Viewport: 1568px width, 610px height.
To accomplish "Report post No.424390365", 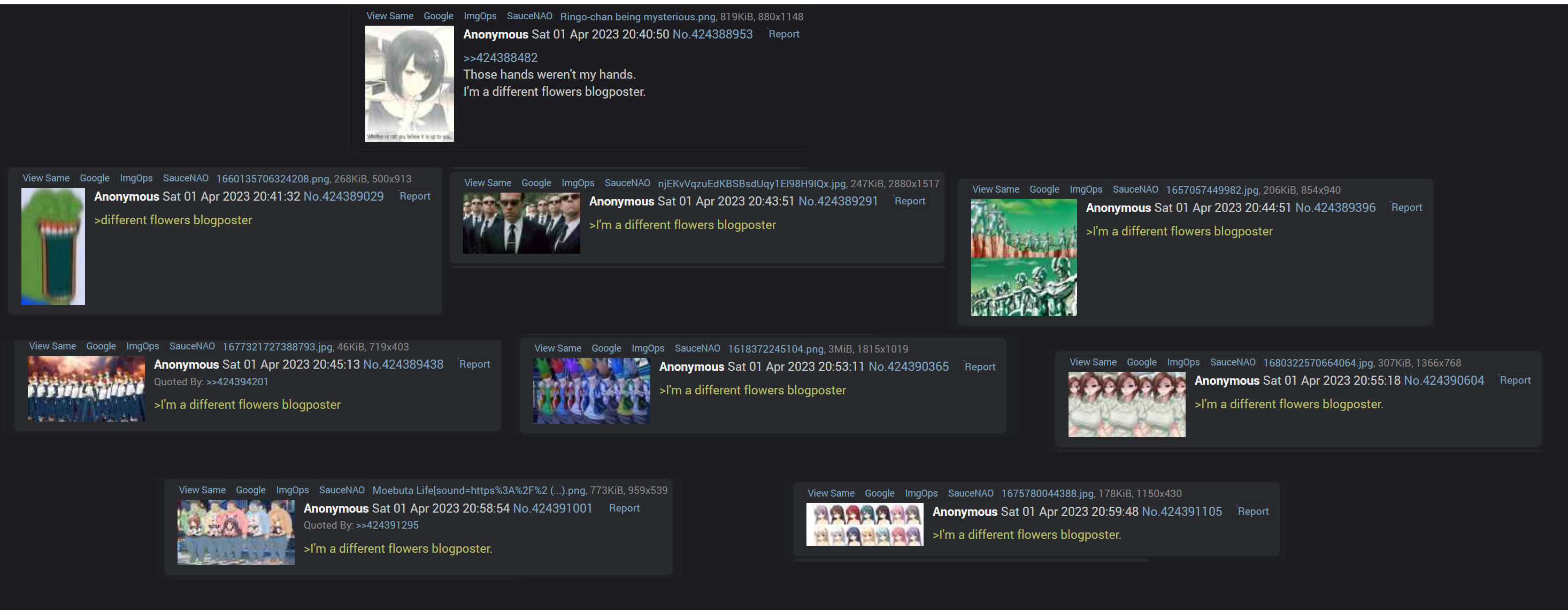I will coord(979,367).
